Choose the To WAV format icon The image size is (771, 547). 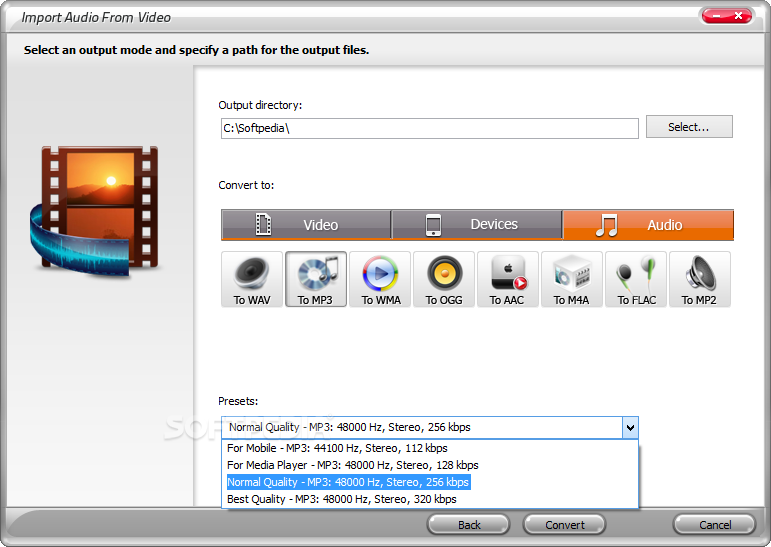pyautogui.click(x=252, y=279)
